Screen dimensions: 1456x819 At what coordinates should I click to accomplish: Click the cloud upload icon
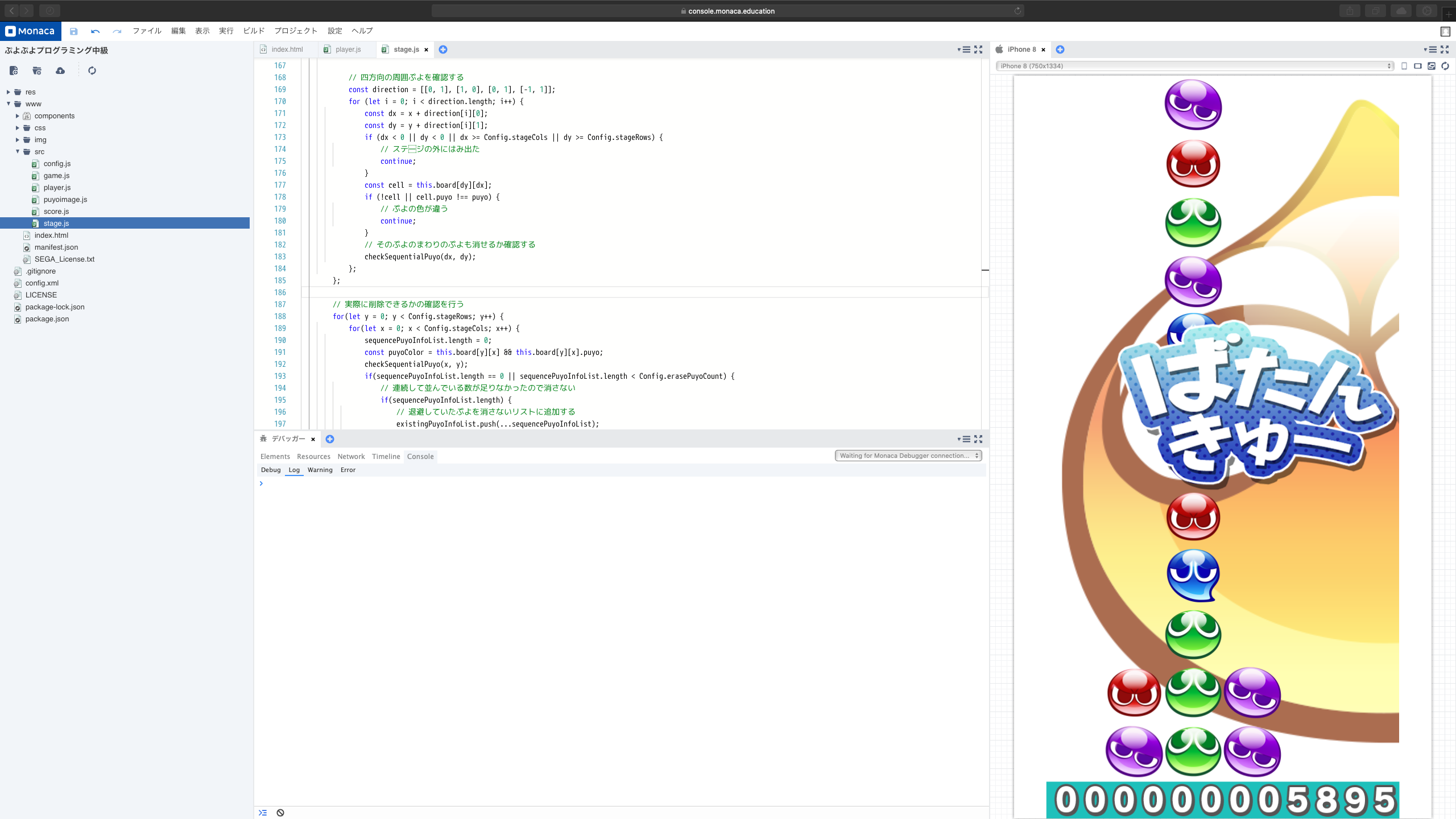click(x=60, y=71)
